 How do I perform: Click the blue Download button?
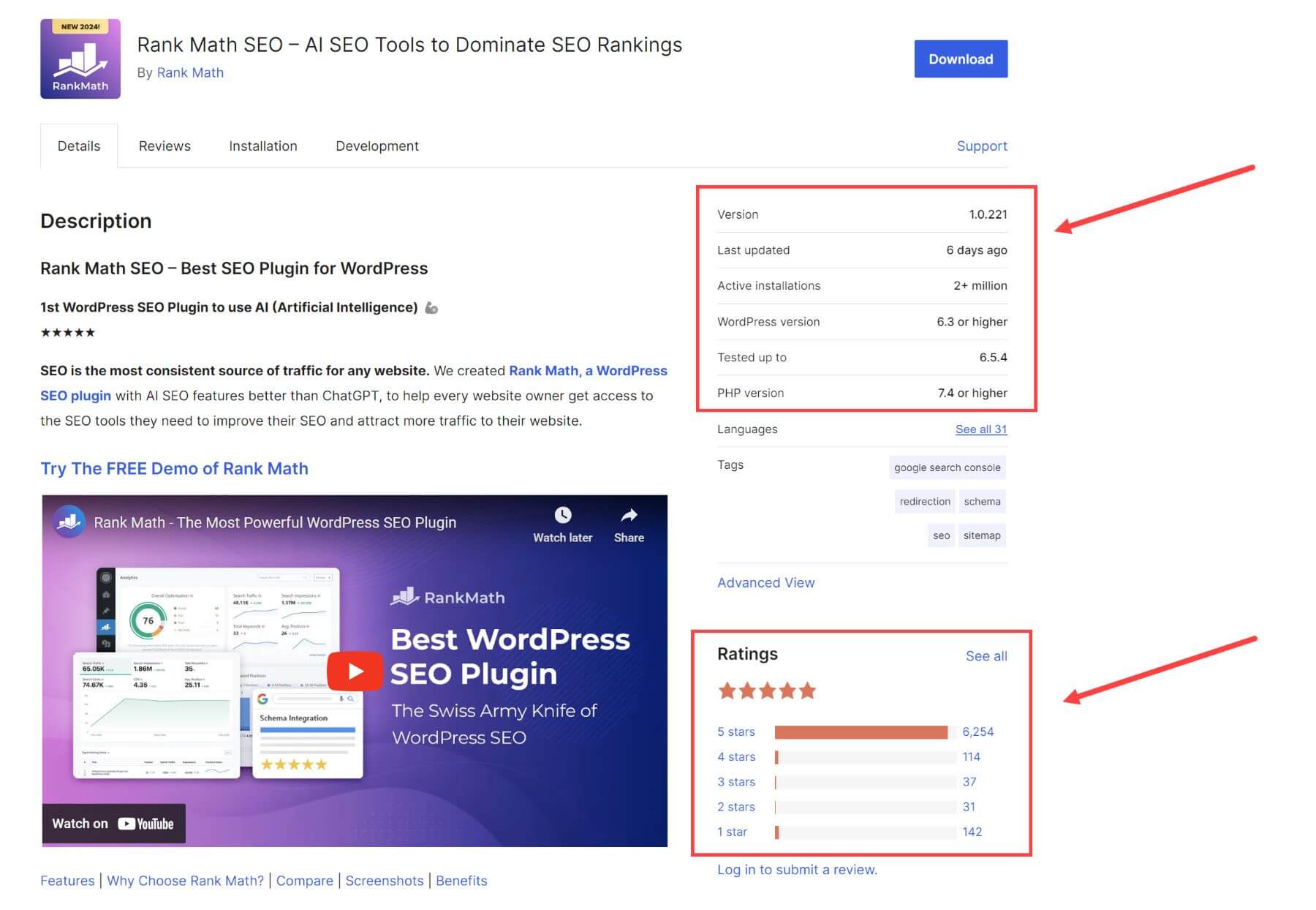(960, 59)
